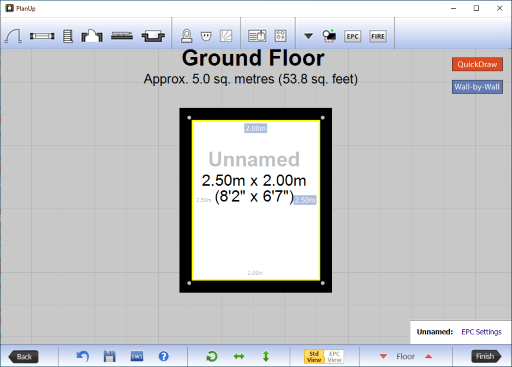Click the Back button
This screenshot has width=512, height=367.
(23, 357)
